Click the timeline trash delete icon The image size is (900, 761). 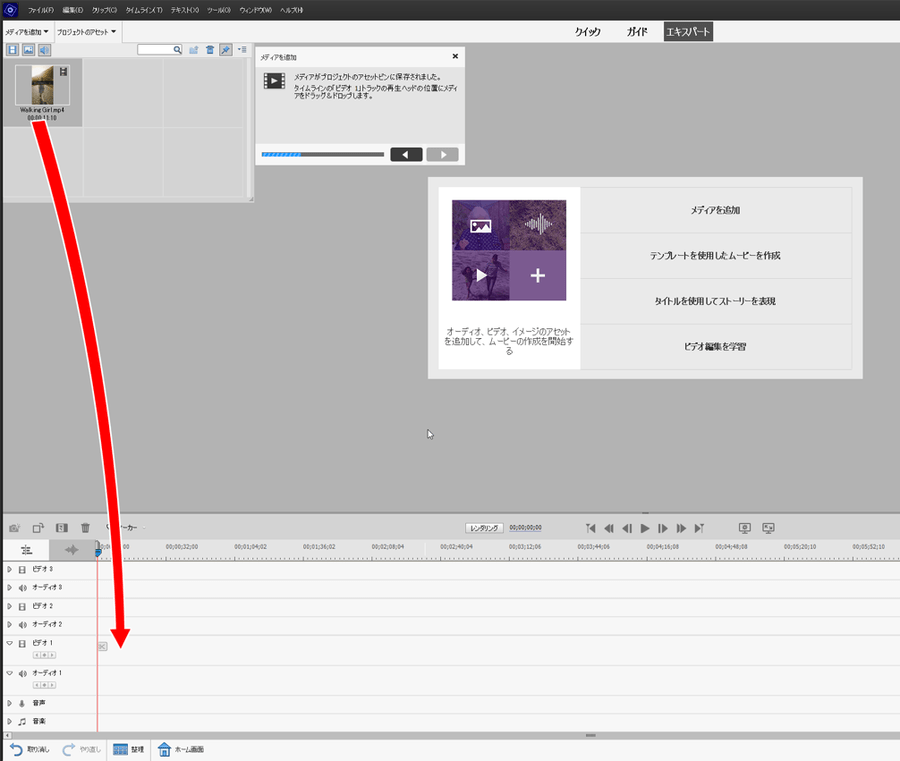85,528
